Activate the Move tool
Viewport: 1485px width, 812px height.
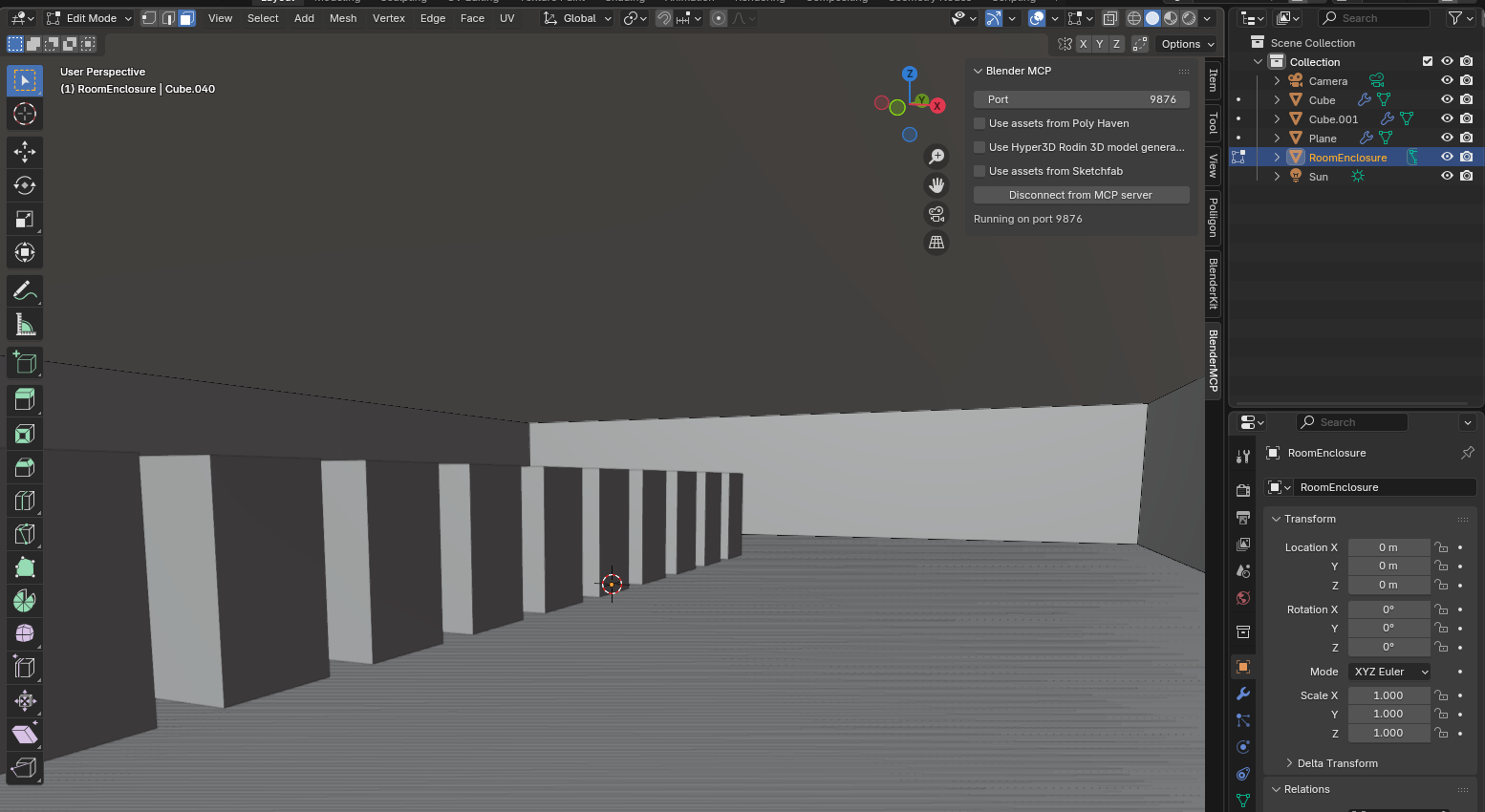(x=25, y=152)
